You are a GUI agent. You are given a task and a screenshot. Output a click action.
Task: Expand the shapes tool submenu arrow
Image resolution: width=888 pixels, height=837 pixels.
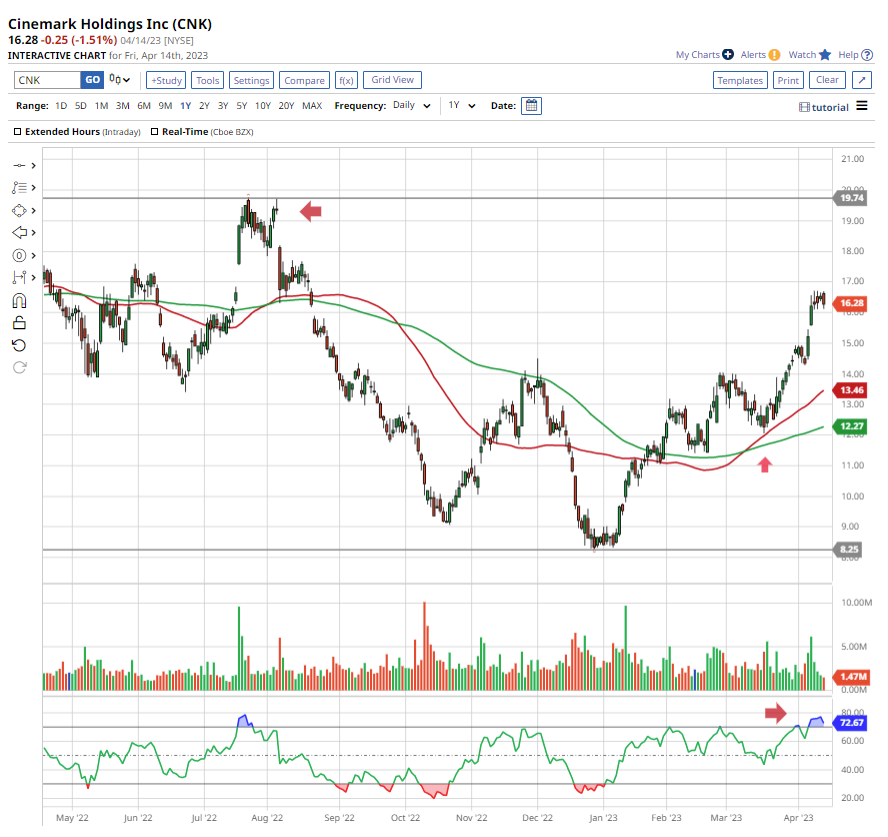pyautogui.click(x=33, y=210)
